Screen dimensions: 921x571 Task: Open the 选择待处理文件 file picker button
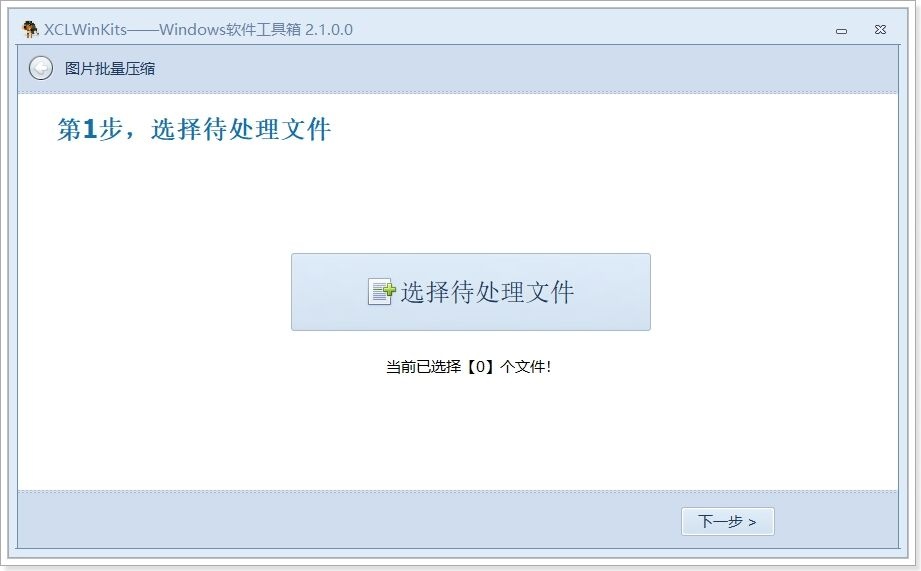point(470,292)
